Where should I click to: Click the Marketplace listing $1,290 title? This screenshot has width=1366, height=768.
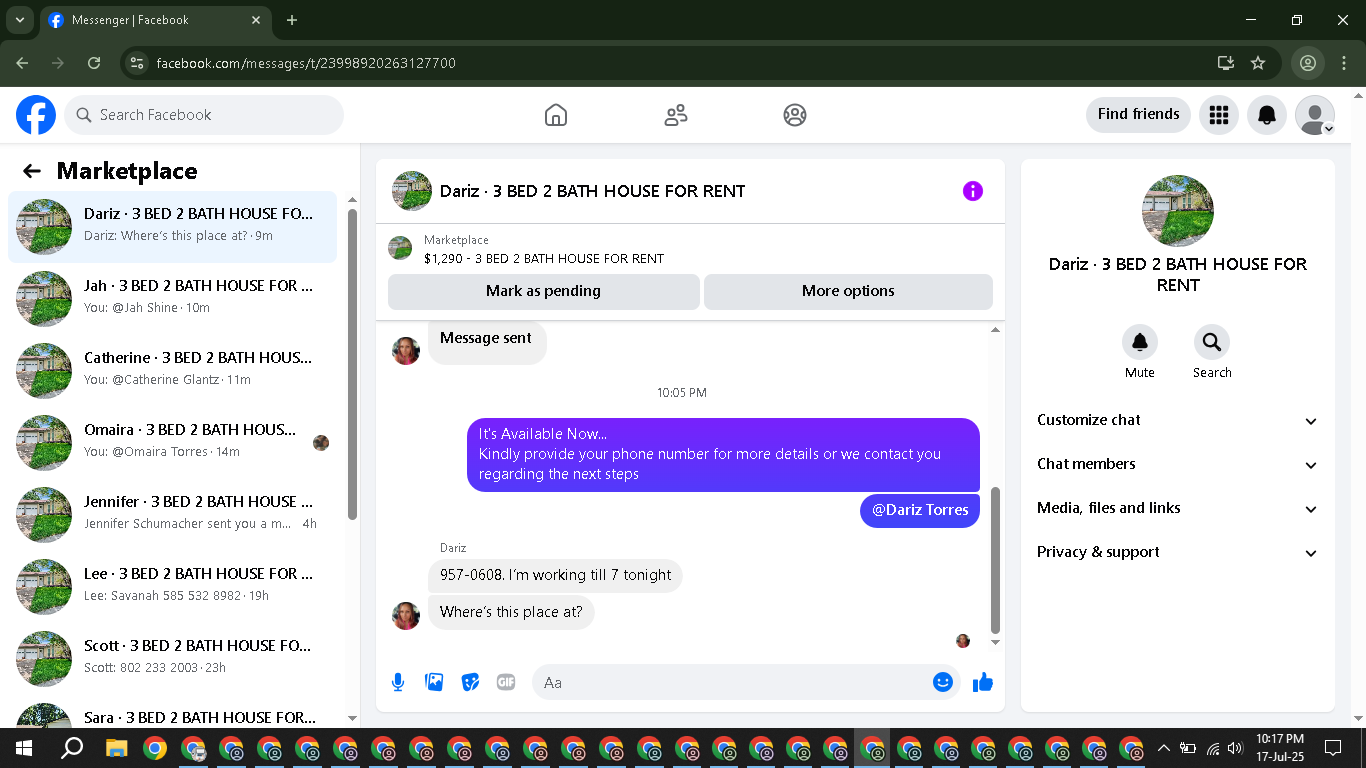(x=544, y=259)
